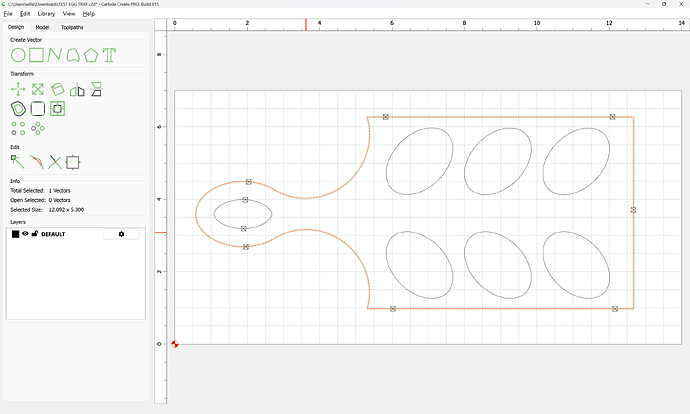690x414 pixels.
Task: Choose the Move transform tool
Action: pyautogui.click(x=18, y=89)
